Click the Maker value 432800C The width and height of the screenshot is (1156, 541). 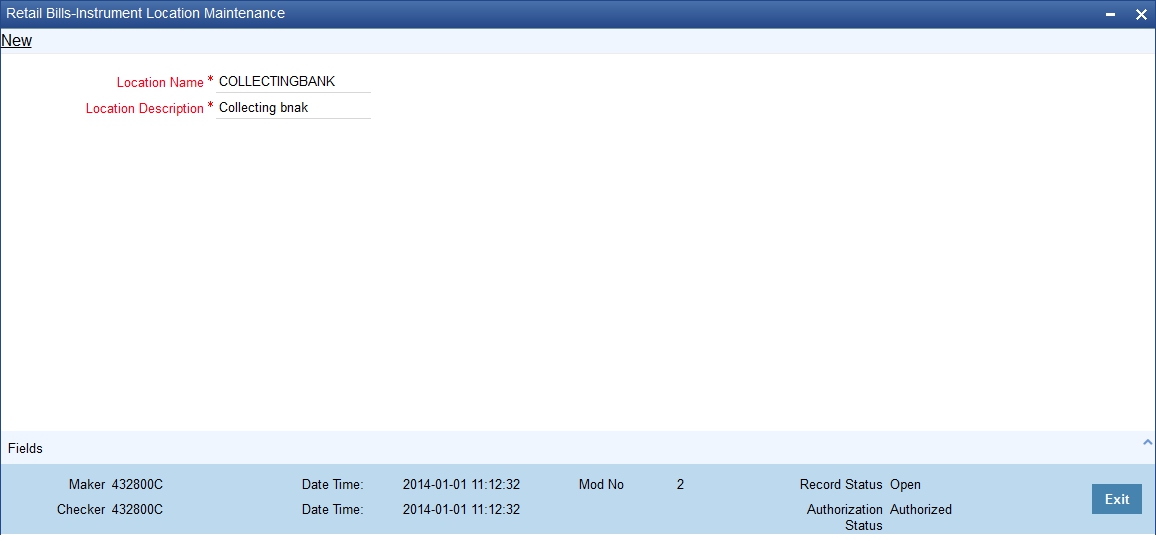click(x=137, y=485)
